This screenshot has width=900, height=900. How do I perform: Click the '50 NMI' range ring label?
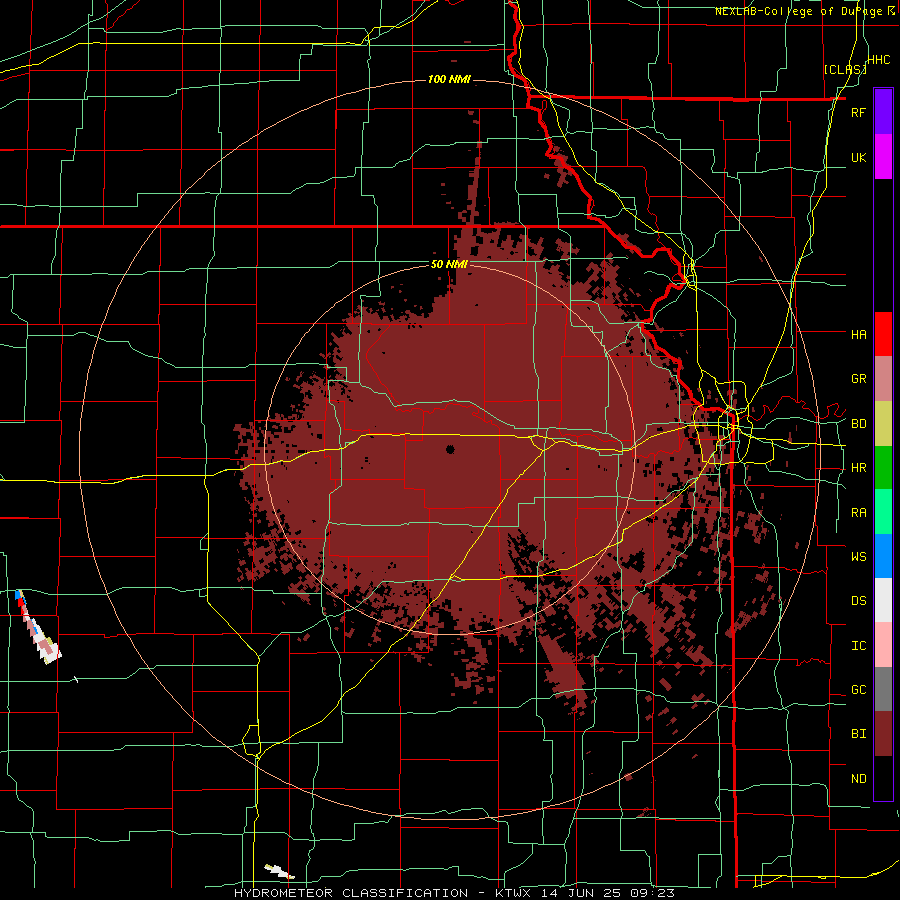click(x=449, y=264)
